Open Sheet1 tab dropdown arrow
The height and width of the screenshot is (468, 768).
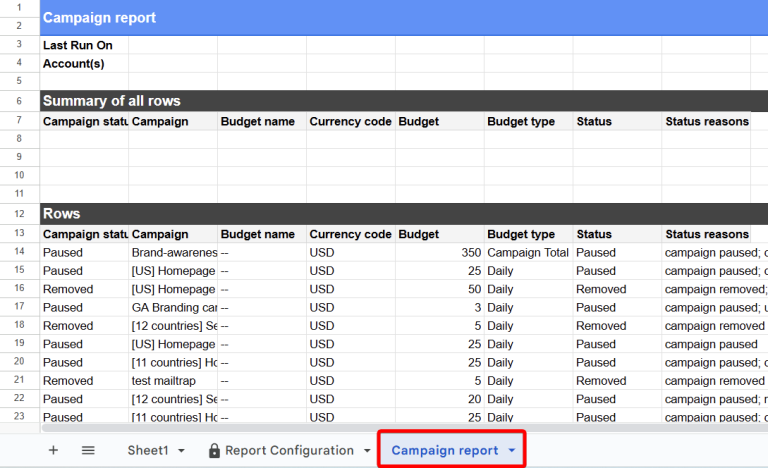181,451
